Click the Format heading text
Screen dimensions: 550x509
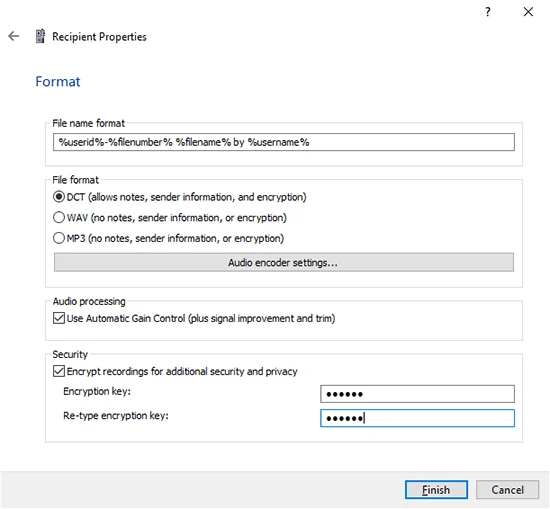click(x=58, y=82)
